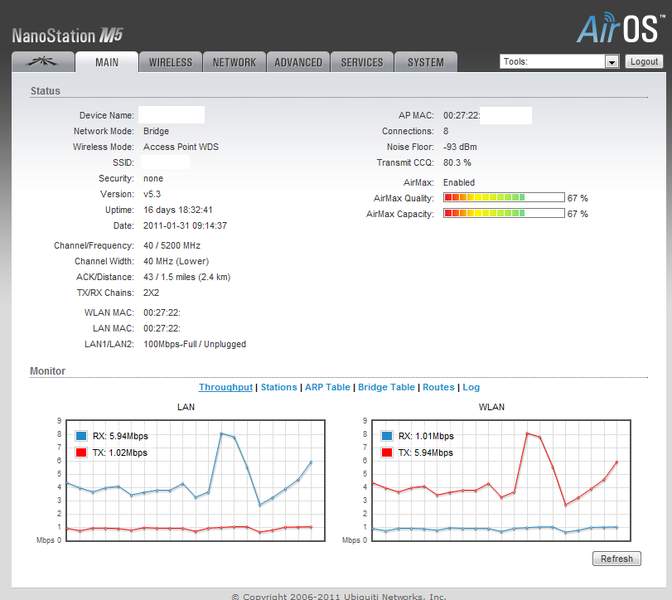Click the '2X2' chains value
This screenshot has height=600, width=672.
[151, 293]
